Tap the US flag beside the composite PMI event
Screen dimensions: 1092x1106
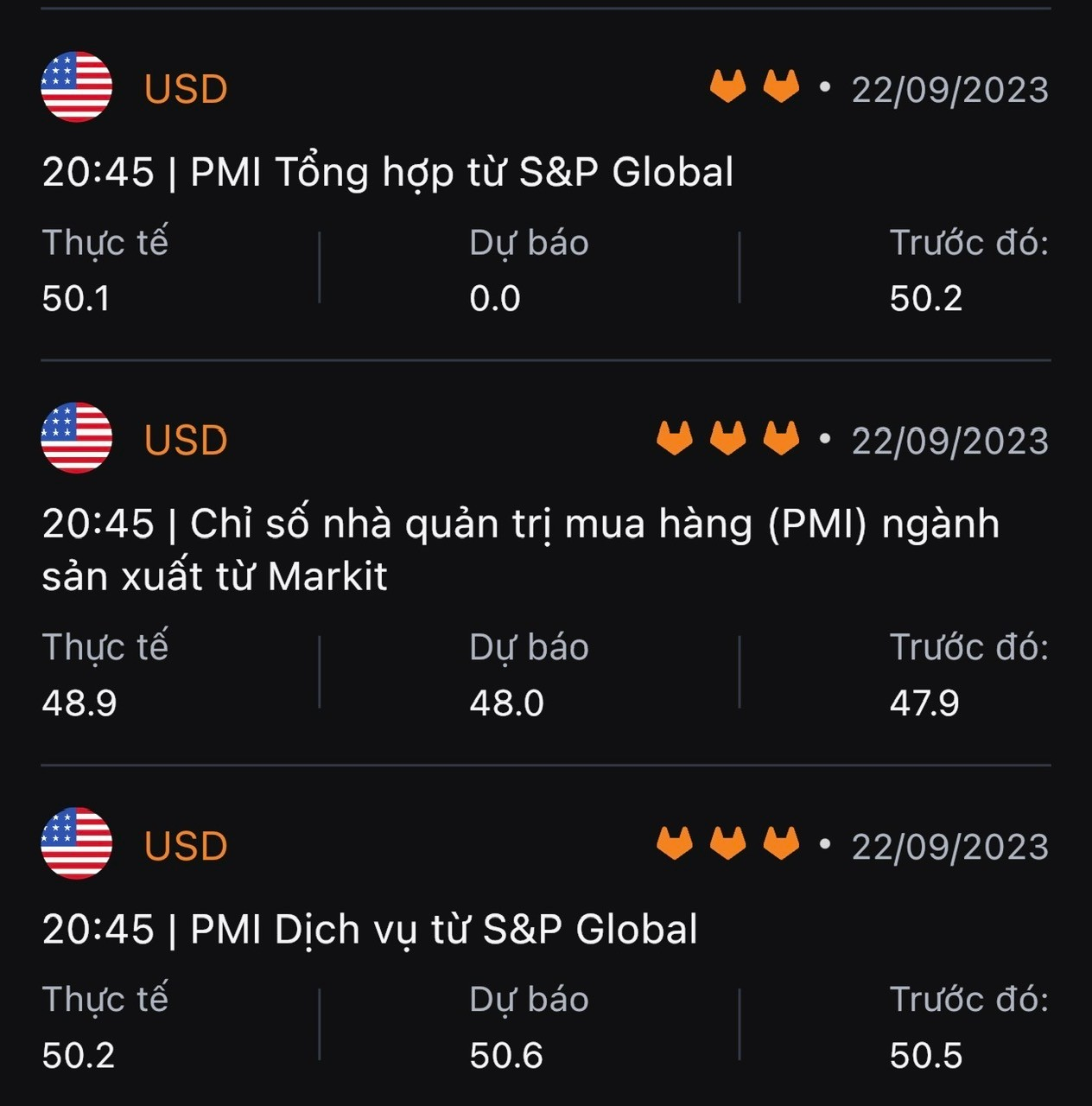pyautogui.click(x=77, y=87)
